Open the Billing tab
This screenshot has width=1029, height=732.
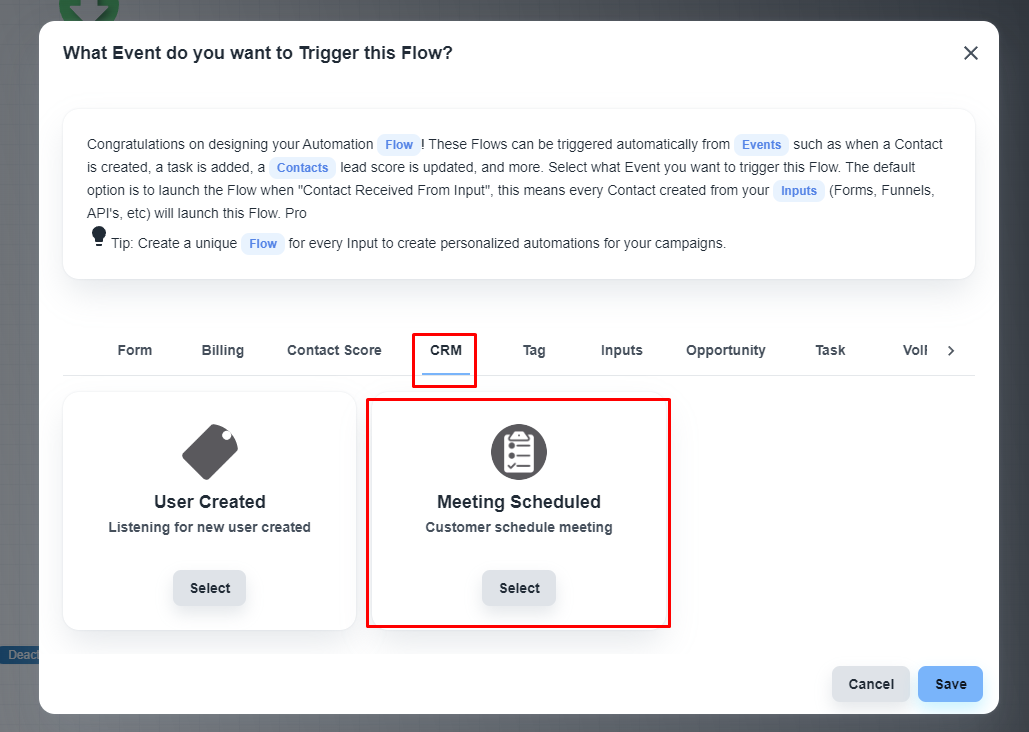click(x=223, y=350)
